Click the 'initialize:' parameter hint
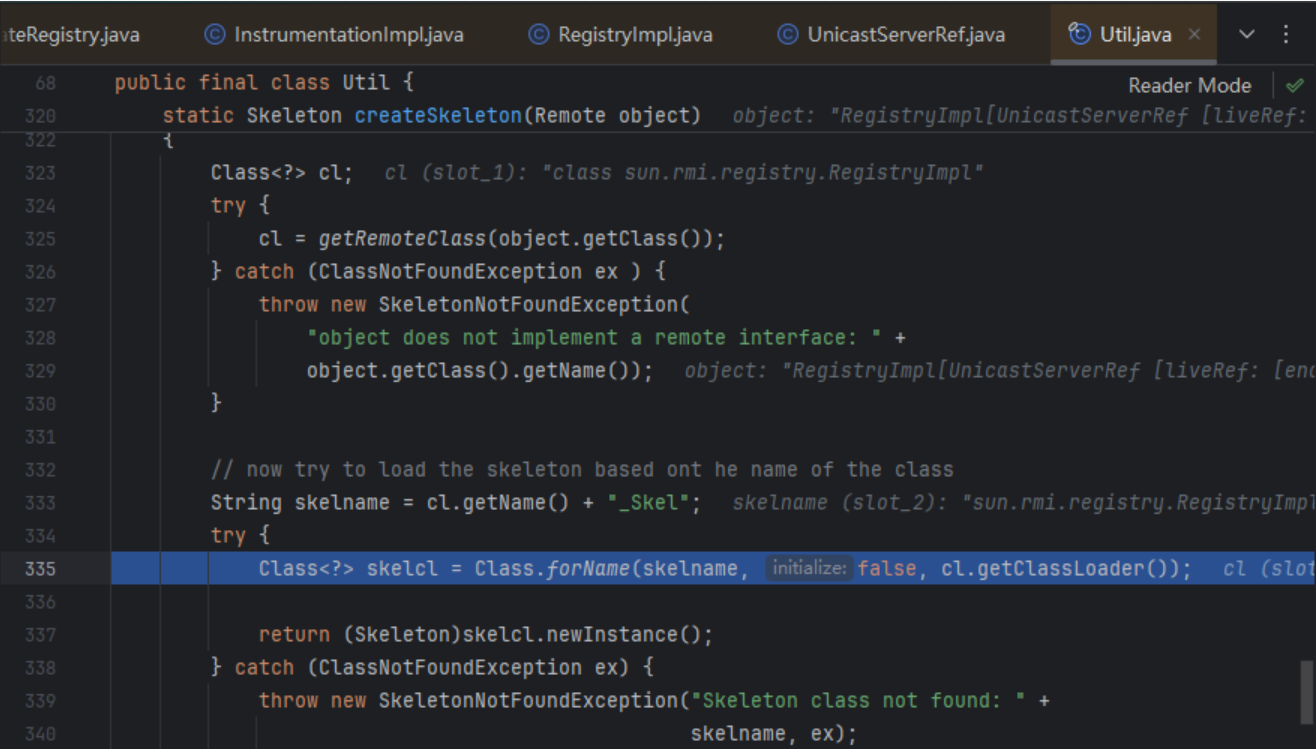This screenshot has width=1316, height=749. pyautogui.click(x=808, y=568)
